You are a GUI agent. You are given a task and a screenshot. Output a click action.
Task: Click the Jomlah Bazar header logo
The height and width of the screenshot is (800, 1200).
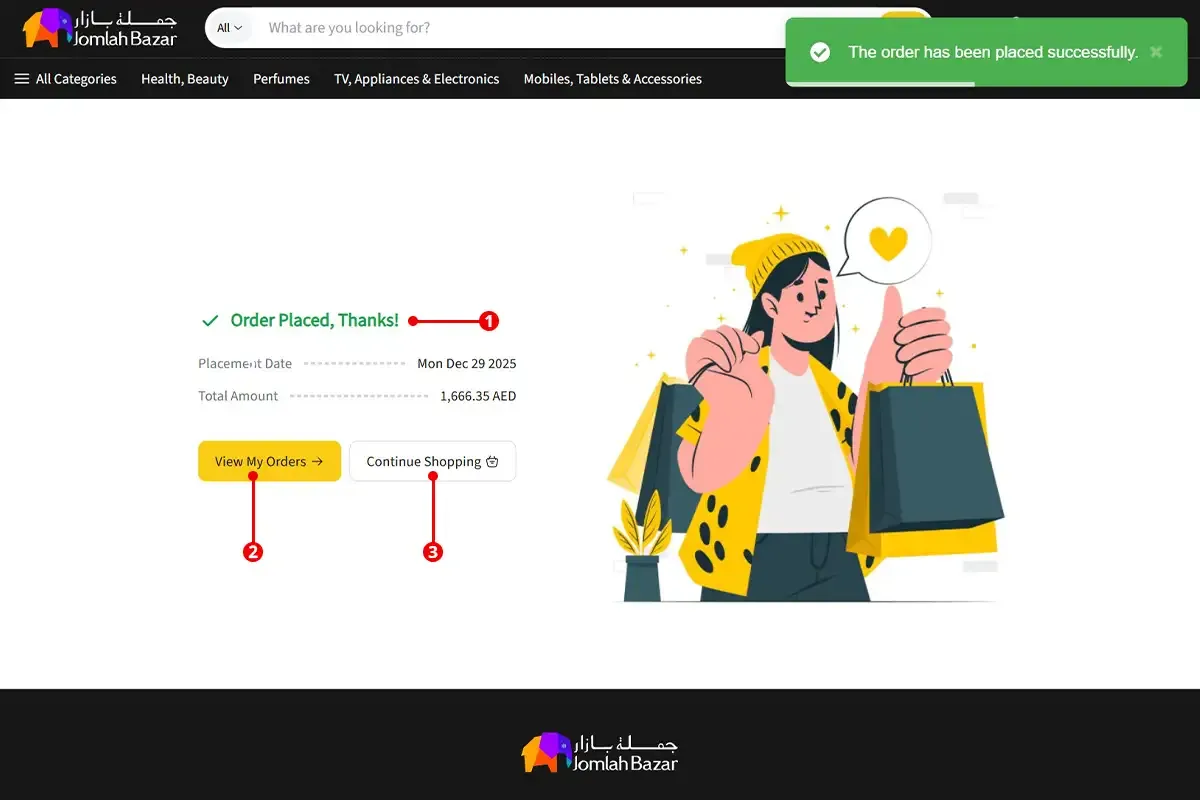coord(100,28)
